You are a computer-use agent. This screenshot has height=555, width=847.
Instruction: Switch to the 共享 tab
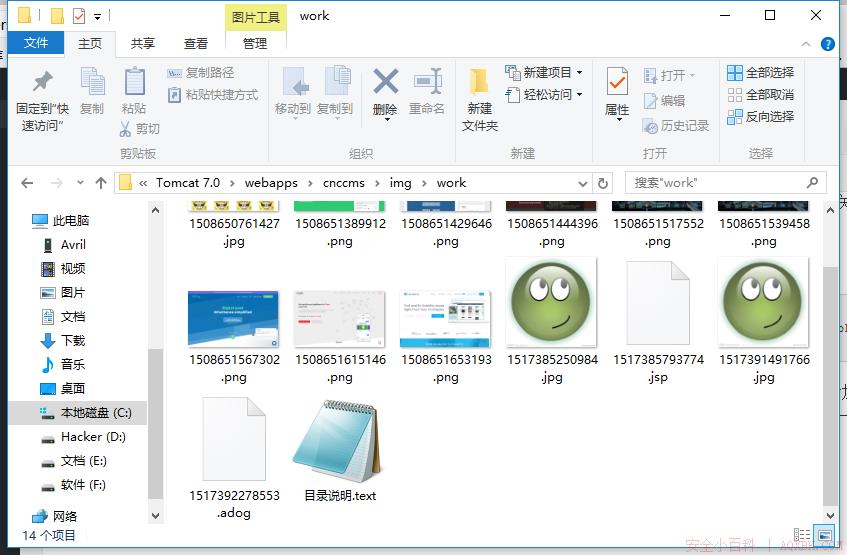(x=143, y=44)
